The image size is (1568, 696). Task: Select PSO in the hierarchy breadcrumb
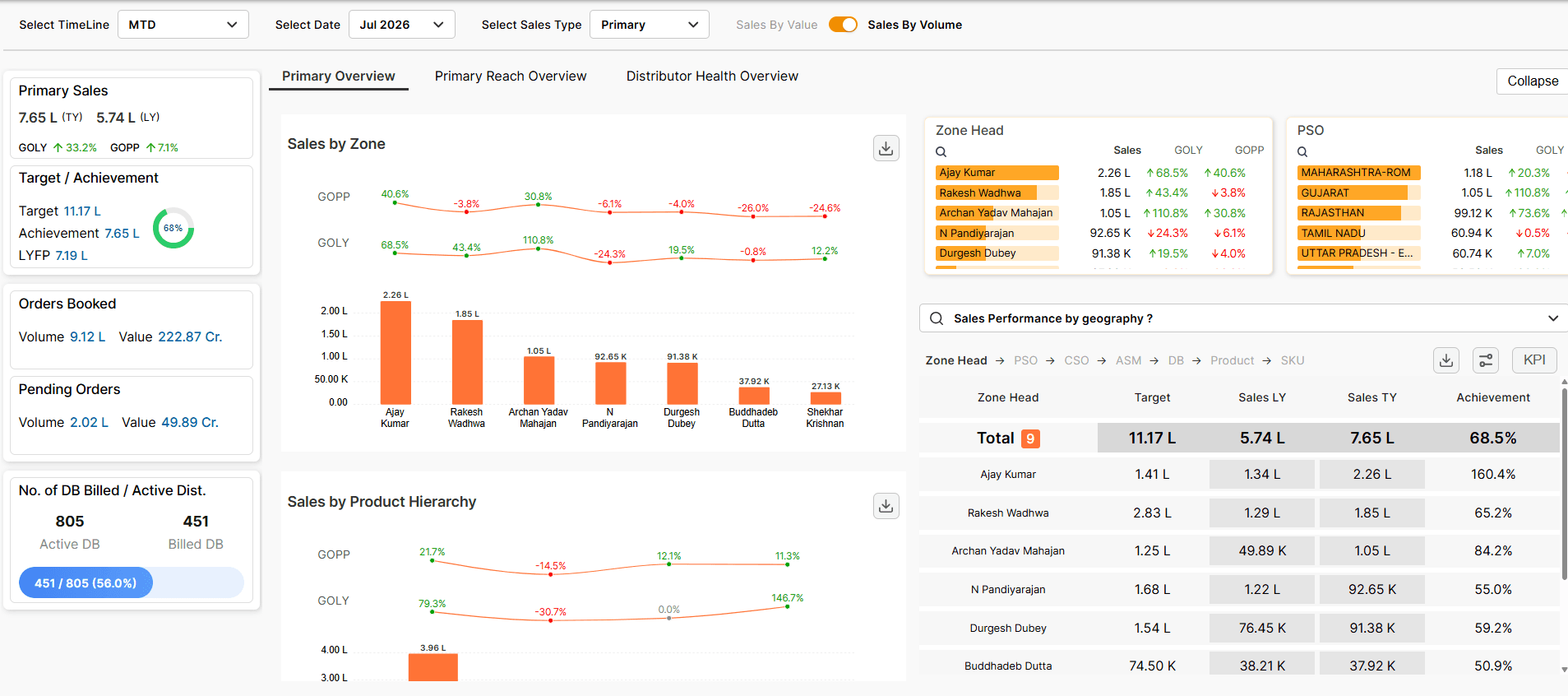click(1025, 360)
